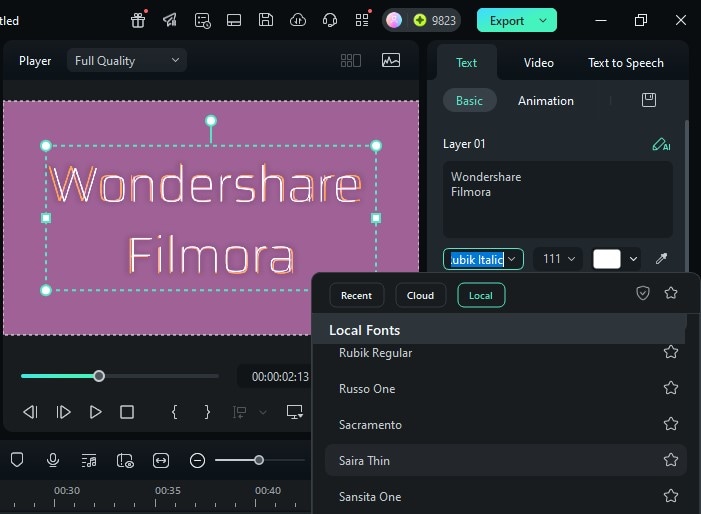The image size is (701, 514).
Task: Open the gift box rewards icon
Action: pyautogui.click(x=138, y=20)
